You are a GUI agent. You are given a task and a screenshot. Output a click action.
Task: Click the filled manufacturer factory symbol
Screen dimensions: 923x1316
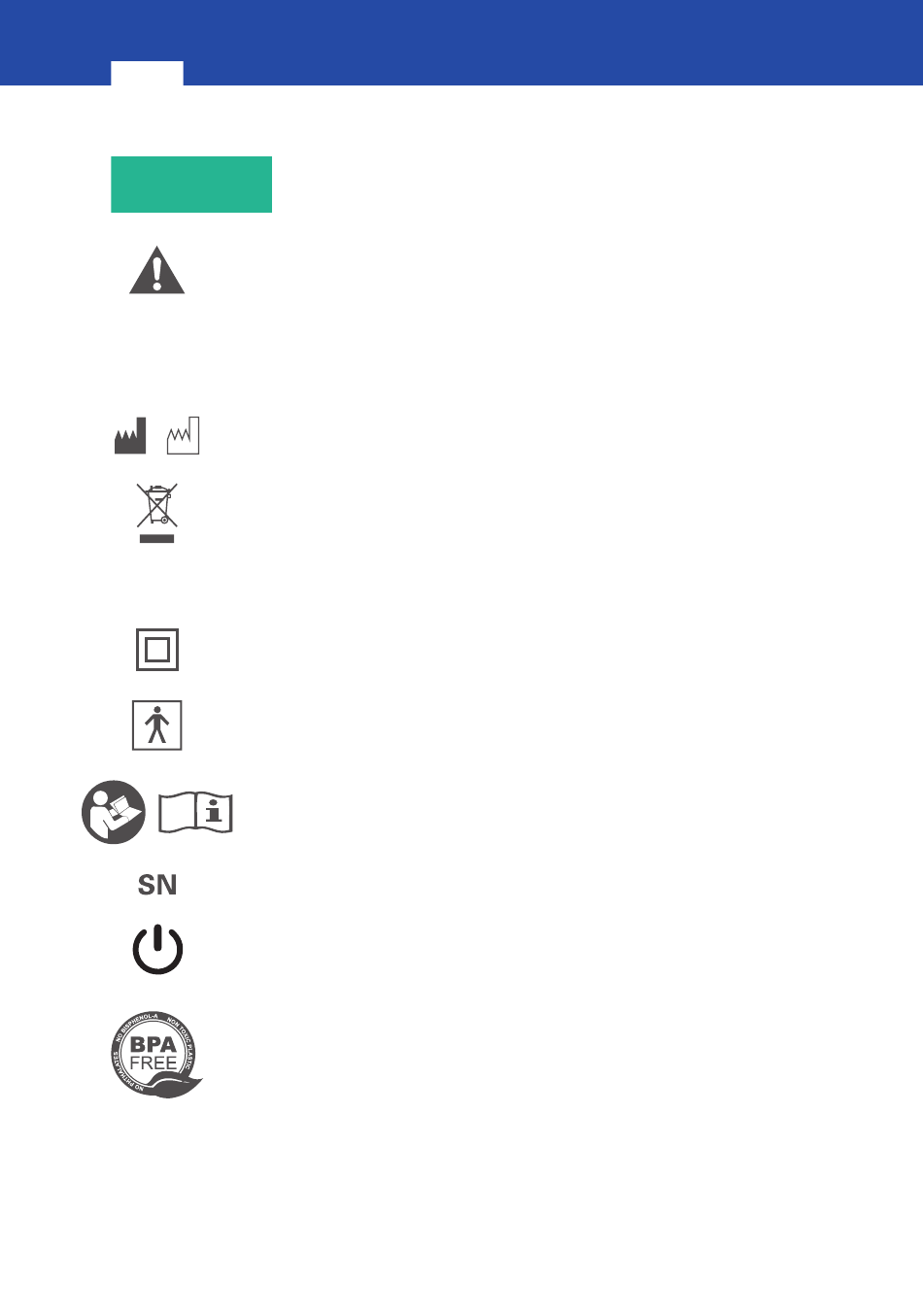[x=130, y=436]
